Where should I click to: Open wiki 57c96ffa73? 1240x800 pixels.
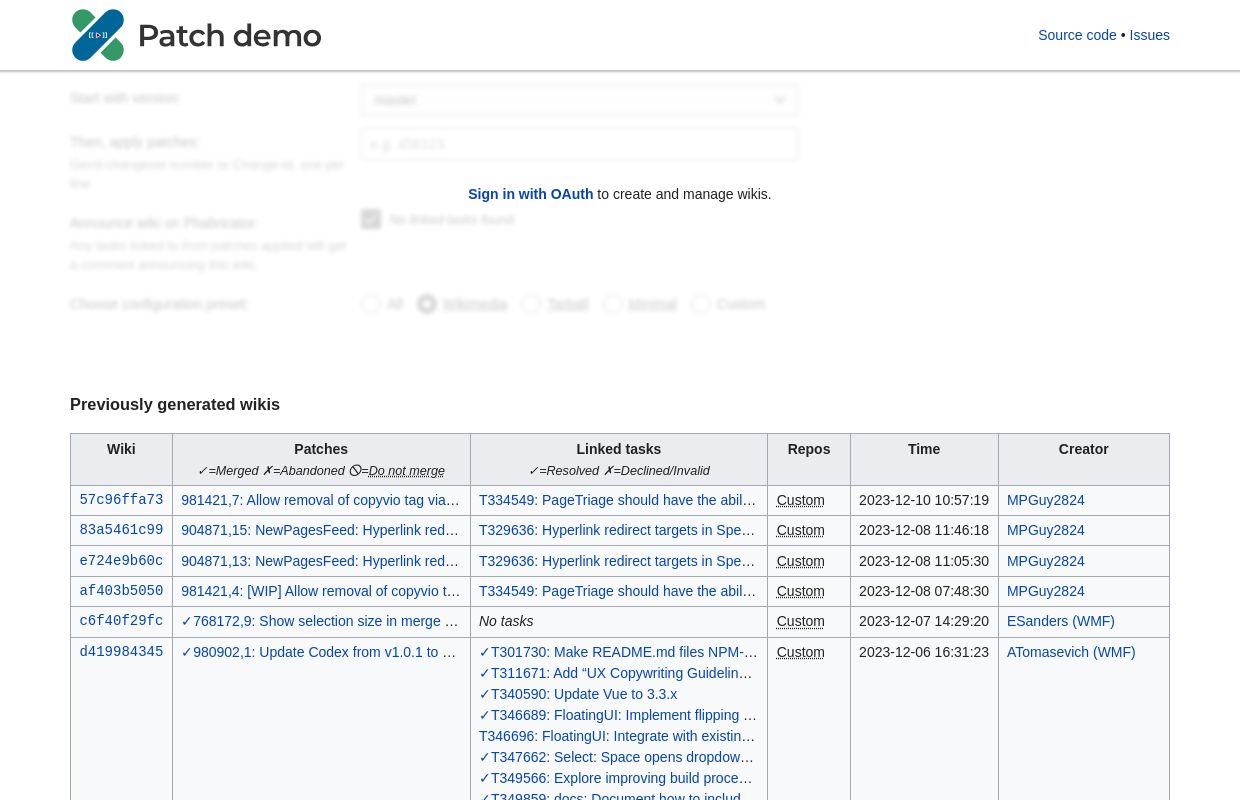tap(121, 500)
